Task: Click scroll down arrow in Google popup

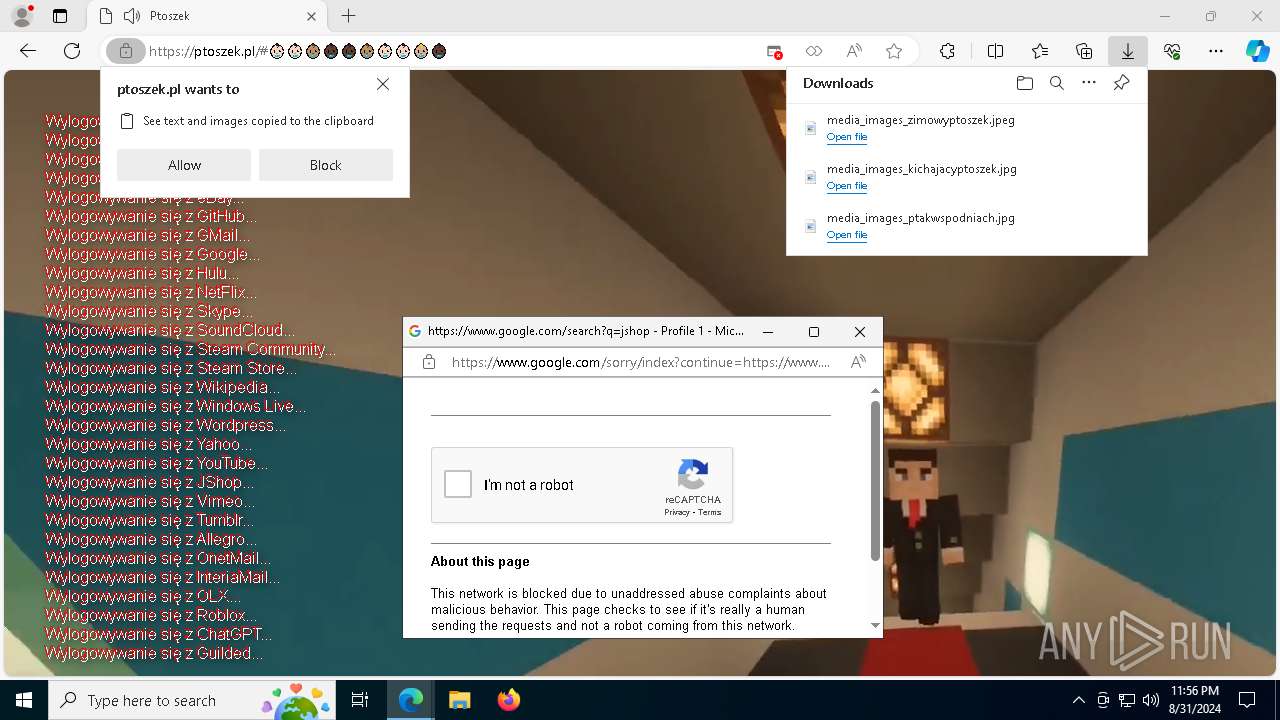Action: click(x=876, y=626)
